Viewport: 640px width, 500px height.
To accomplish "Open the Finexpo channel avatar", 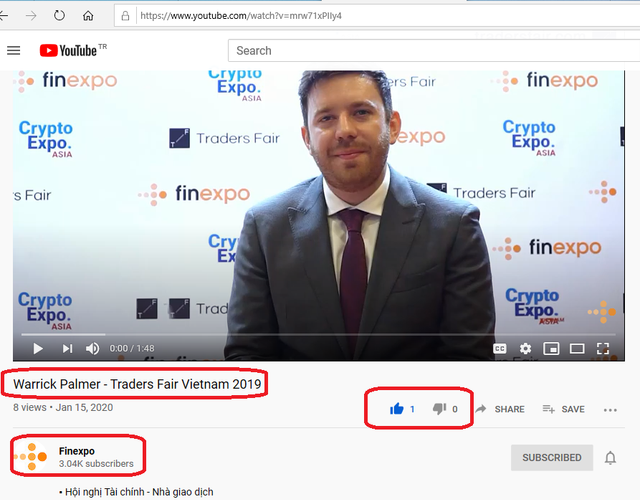I will (x=31, y=457).
